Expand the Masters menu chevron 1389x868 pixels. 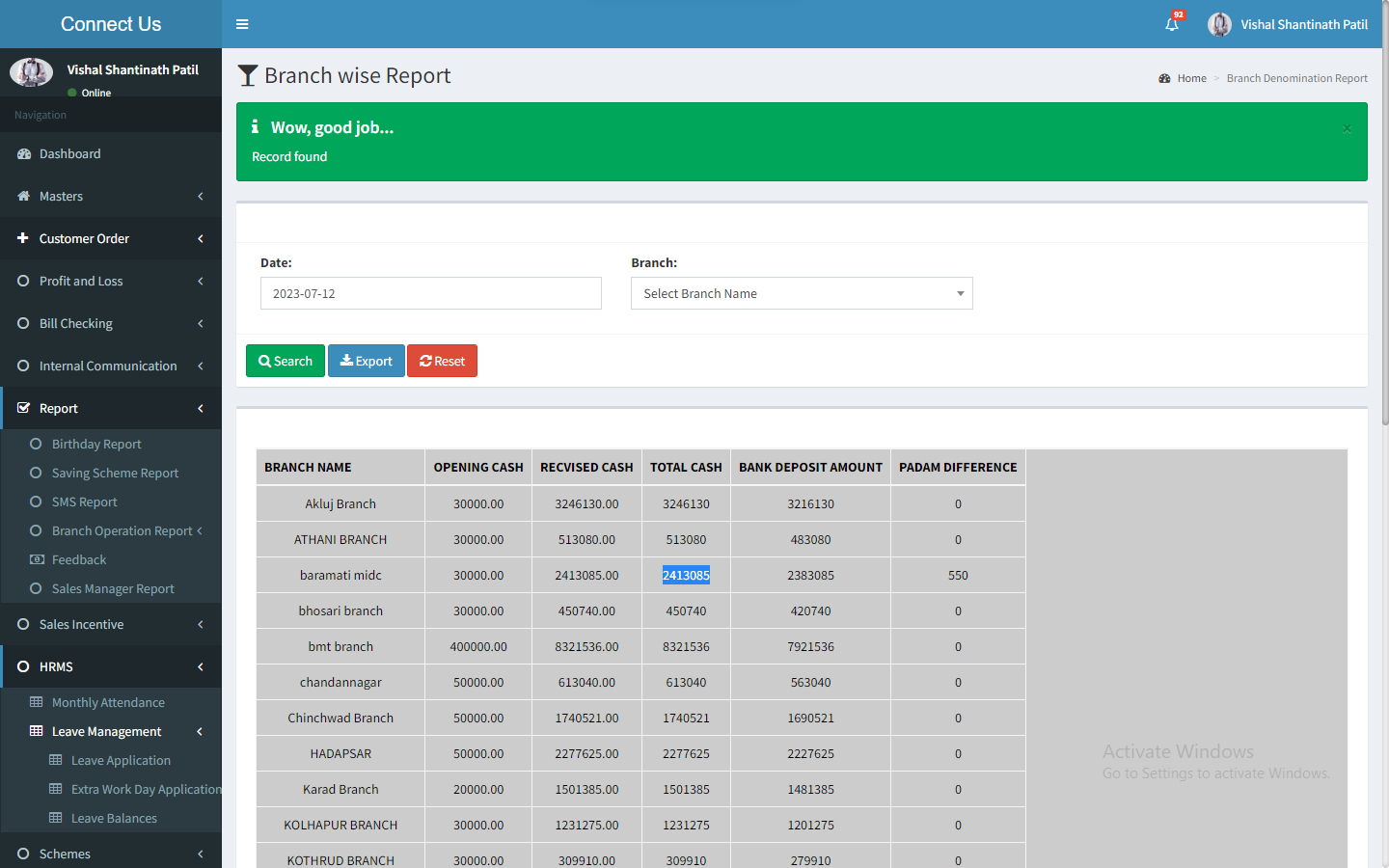(201, 197)
